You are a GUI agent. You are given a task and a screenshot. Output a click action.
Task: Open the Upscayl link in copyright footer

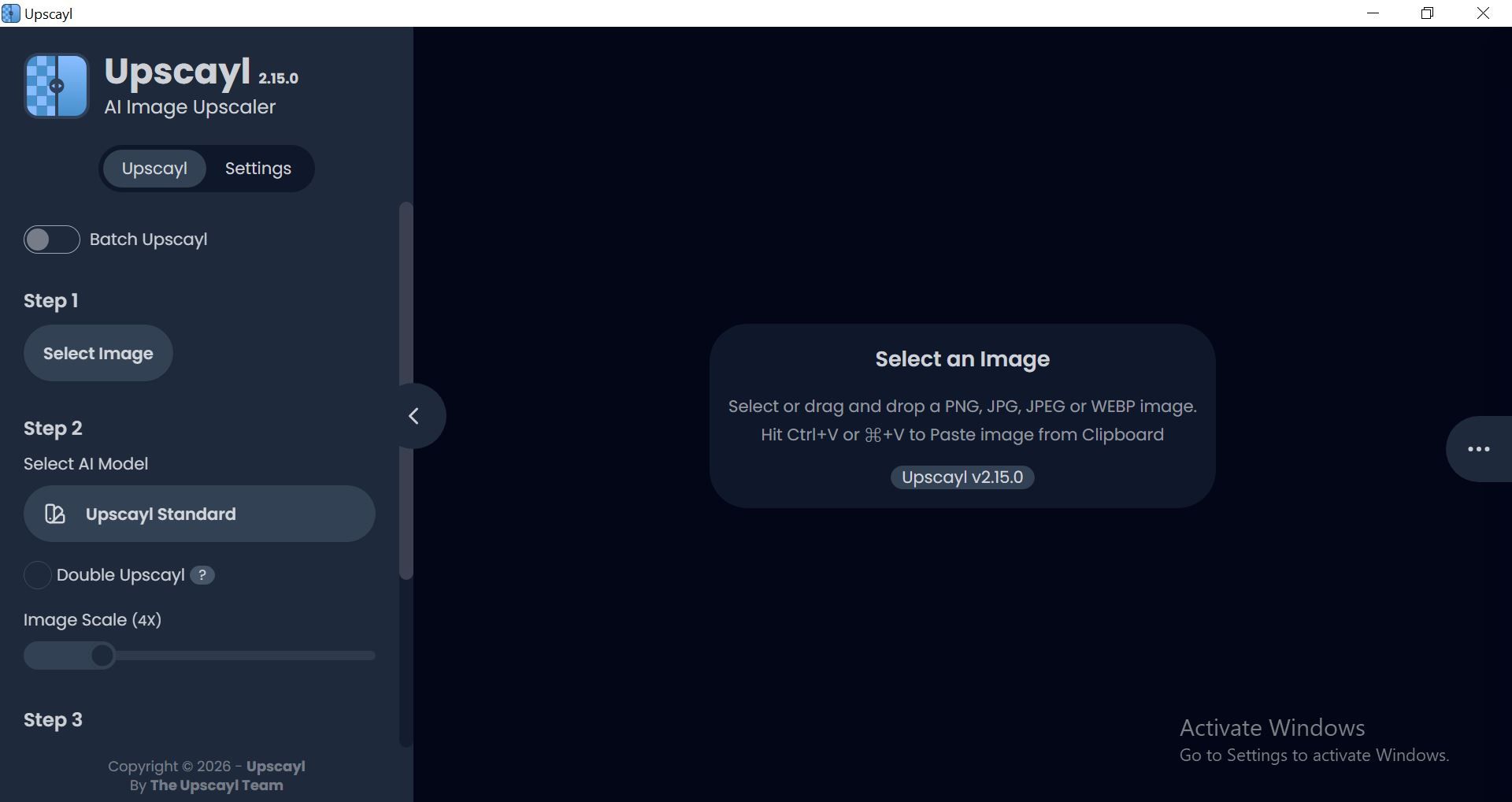point(276,767)
